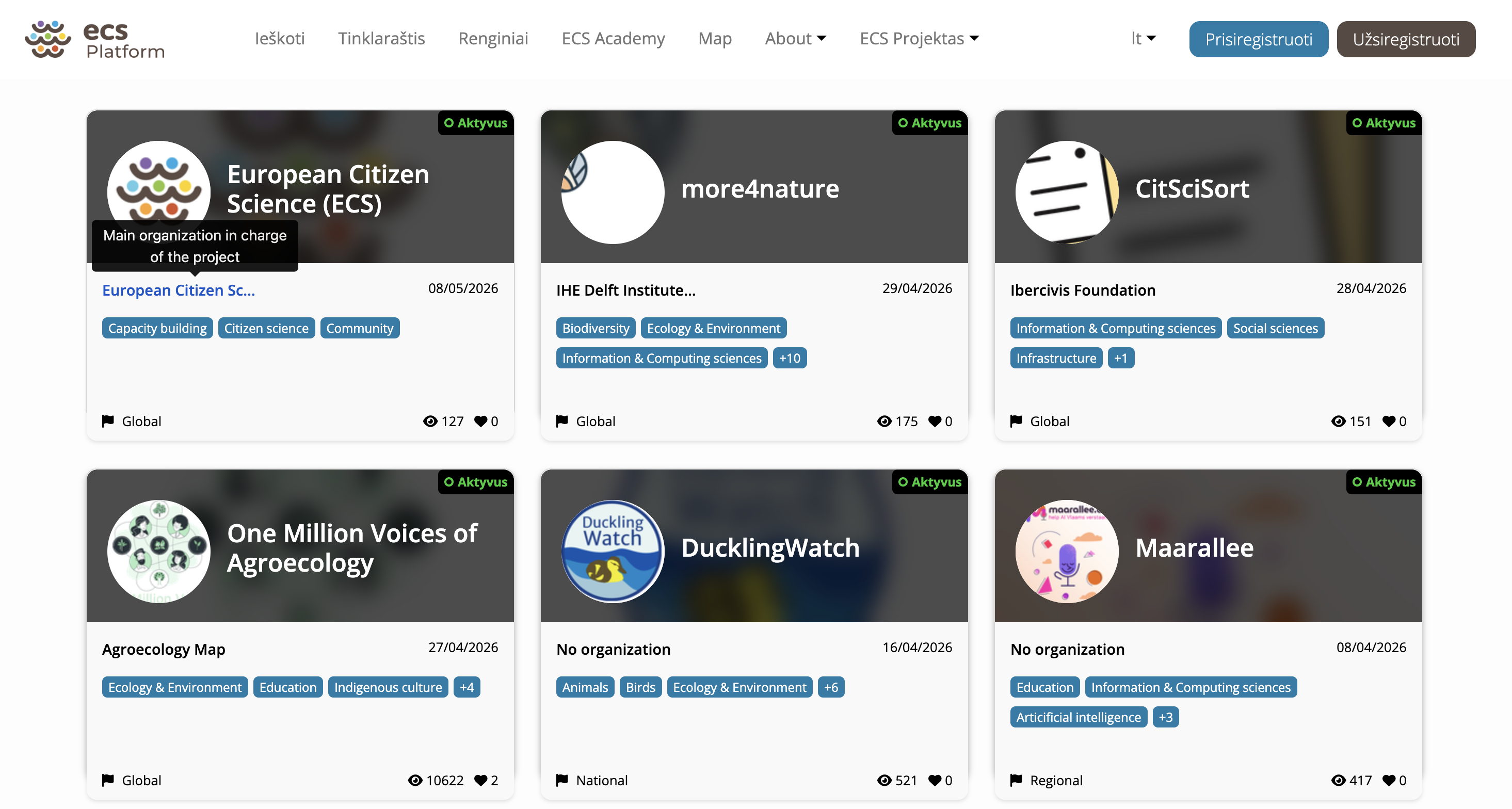Go to ECS Academy
This screenshot has height=809, width=1512.
[x=613, y=39]
